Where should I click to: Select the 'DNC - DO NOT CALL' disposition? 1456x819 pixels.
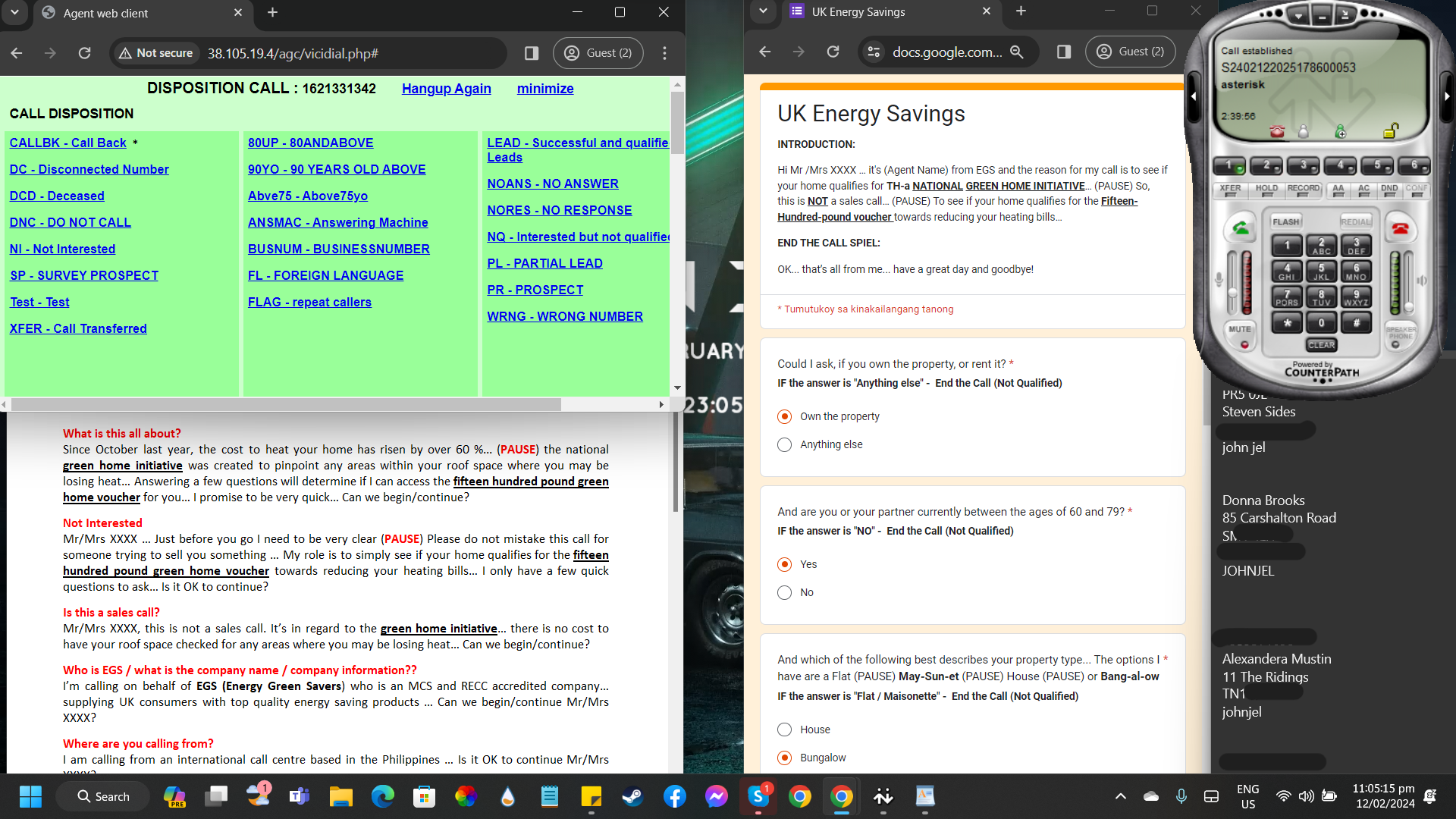tap(70, 222)
